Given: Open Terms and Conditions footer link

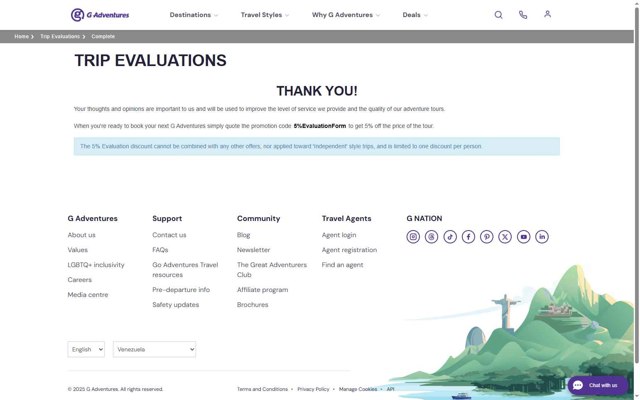Looking at the screenshot, I should pyautogui.click(x=262, y=389).
